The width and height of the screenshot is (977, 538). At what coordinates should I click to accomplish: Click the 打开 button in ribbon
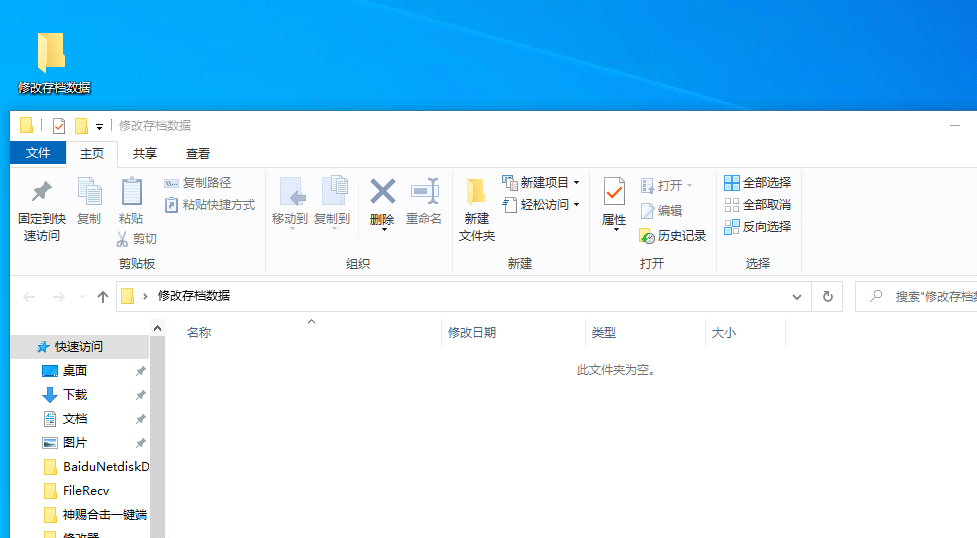(x=667, y=186)
